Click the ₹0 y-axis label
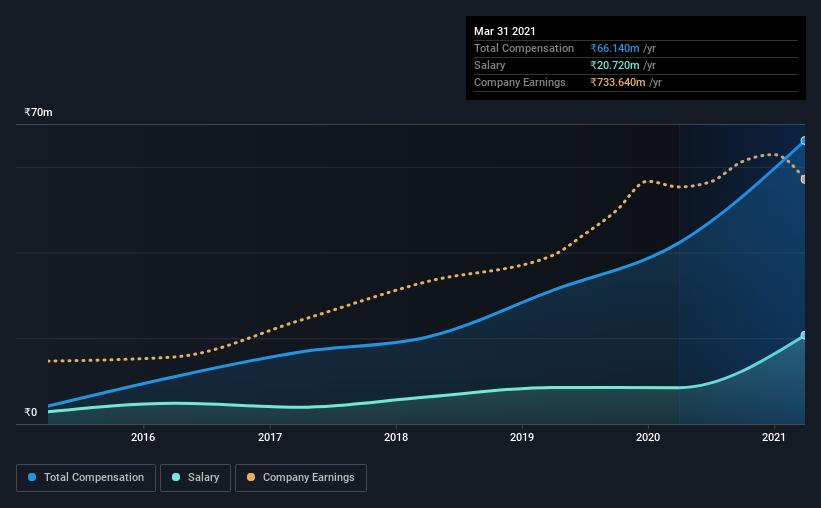The image size is (821, 508). (31, 412)
